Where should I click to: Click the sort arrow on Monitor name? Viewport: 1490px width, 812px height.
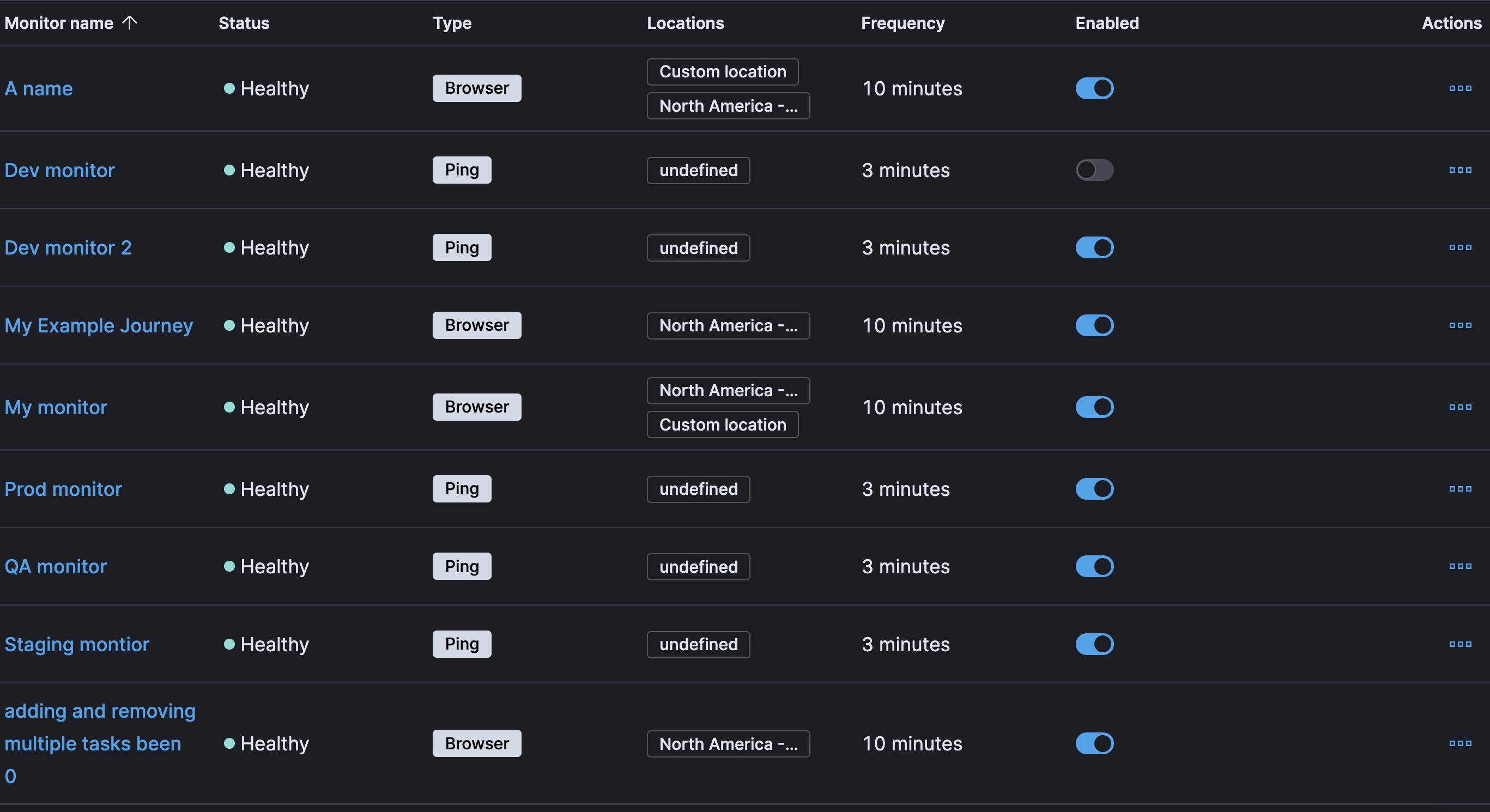(x=131, y=22)
